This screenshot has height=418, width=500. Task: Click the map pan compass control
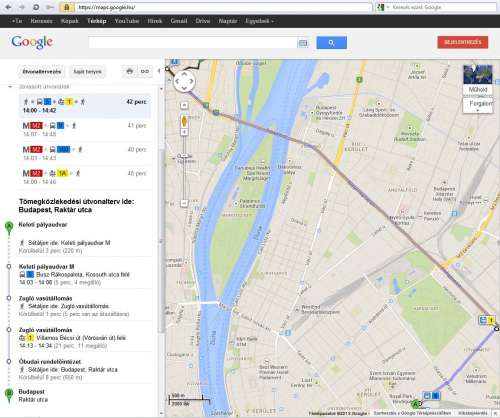pos(184,81)
